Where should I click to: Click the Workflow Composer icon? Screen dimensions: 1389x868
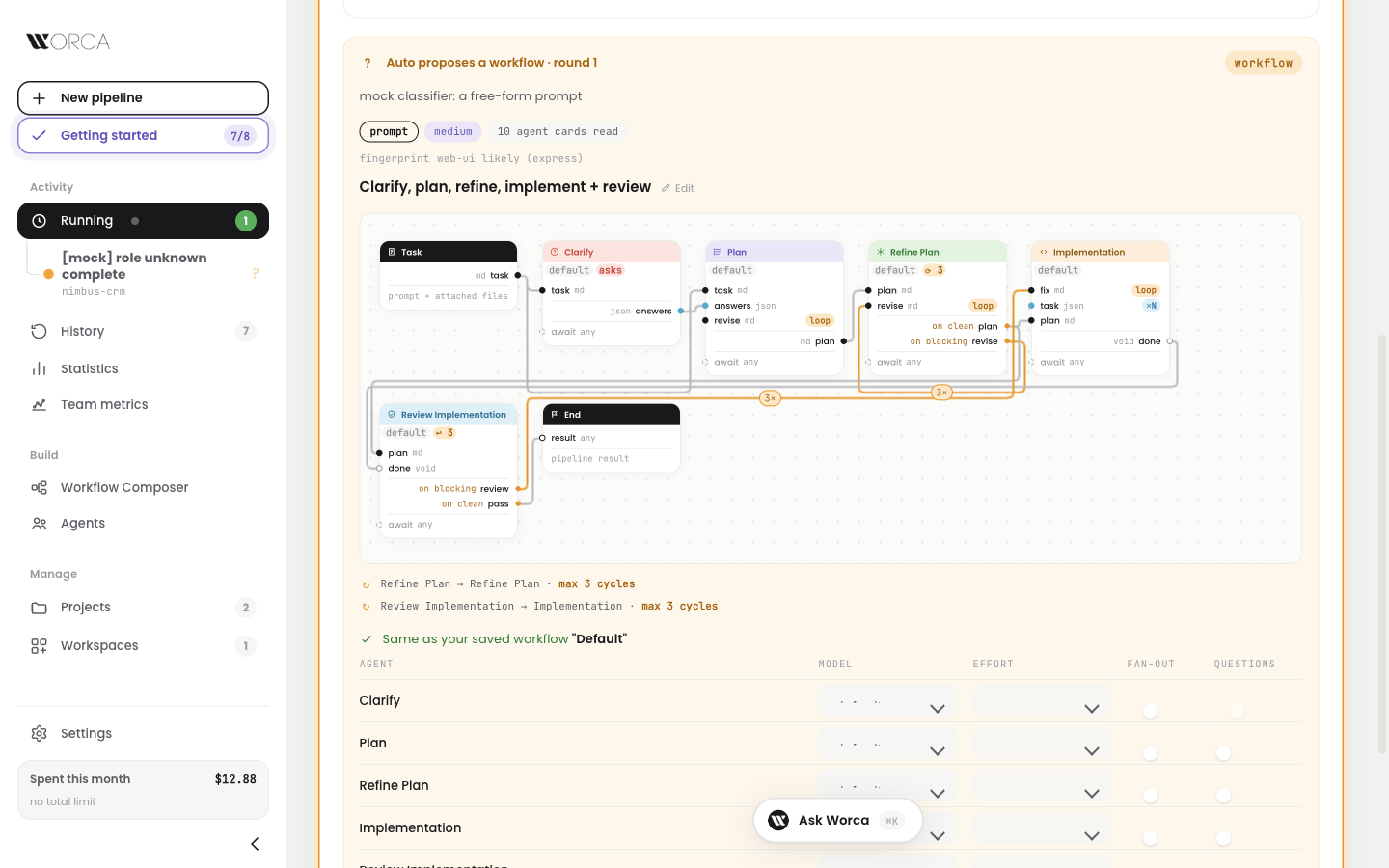pos(39,488)
